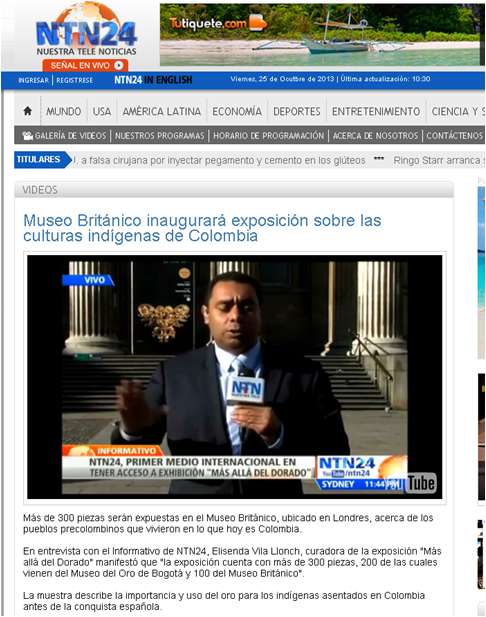Open the América Latina menu section
The image size is (486, 617).
pyautogui.click(x=161, y=111)
